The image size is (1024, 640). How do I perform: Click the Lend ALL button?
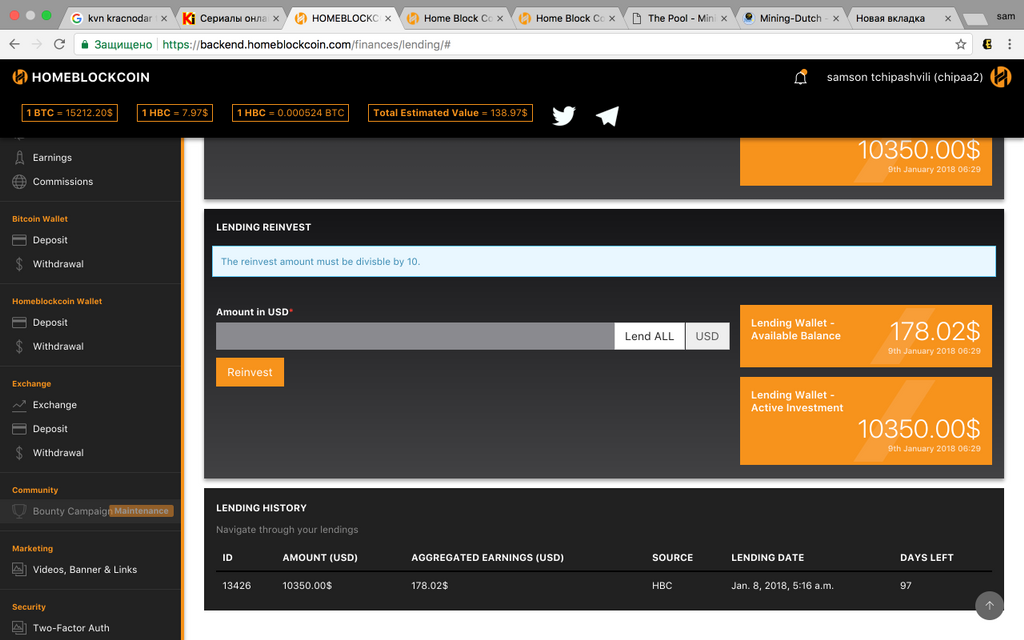click(649, 336)
